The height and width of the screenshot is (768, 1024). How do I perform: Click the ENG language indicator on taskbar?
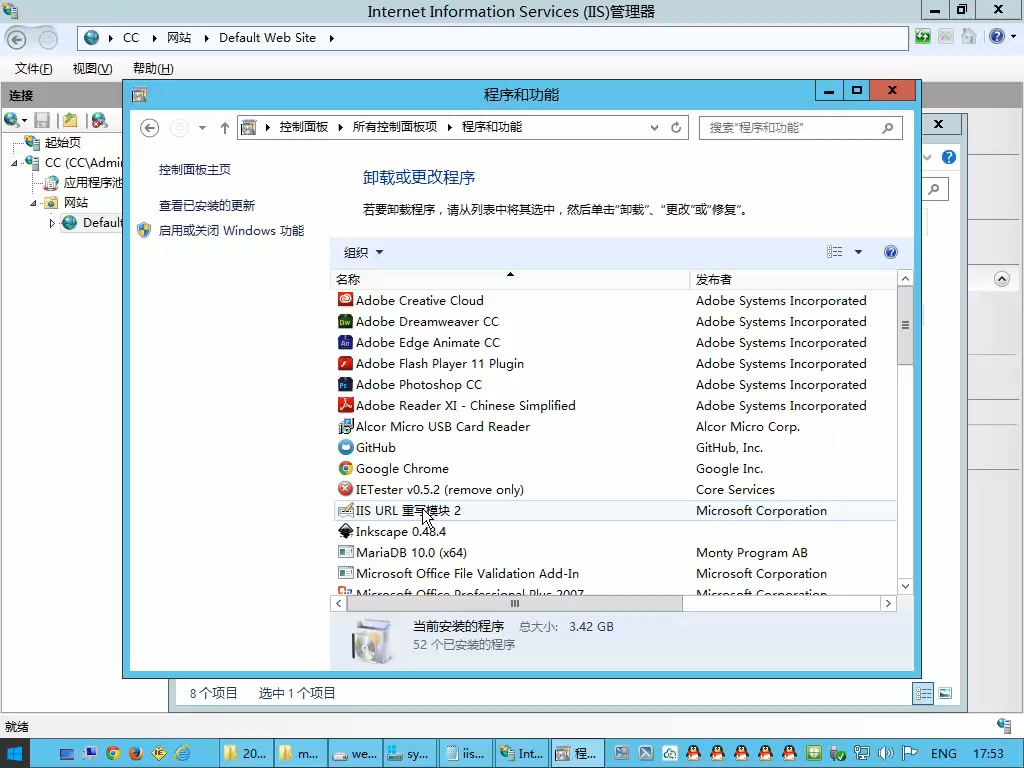(x=944, y=754)
